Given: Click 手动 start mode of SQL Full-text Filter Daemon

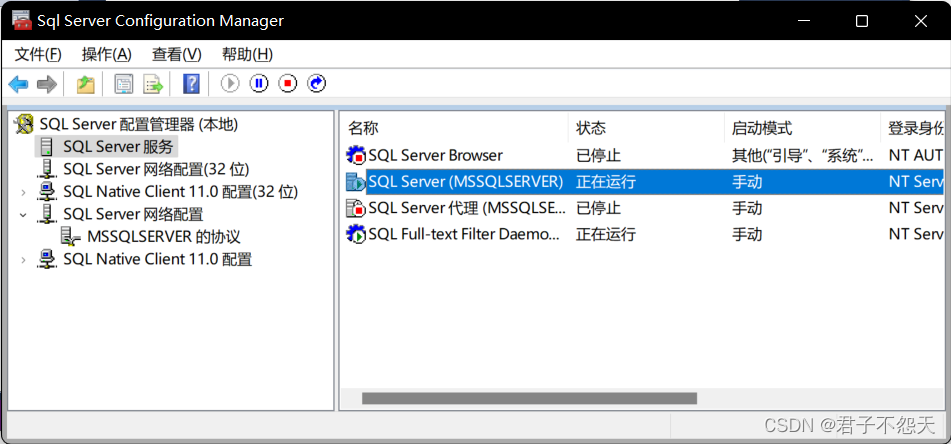Looking at the screenshot, I should [x=747, y=234].
